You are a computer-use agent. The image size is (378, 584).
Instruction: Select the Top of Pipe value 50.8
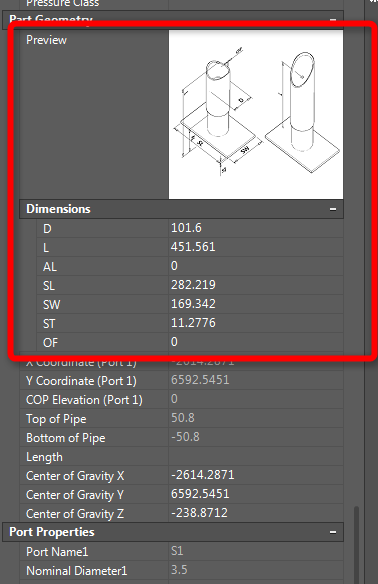[x=256, y=418]
